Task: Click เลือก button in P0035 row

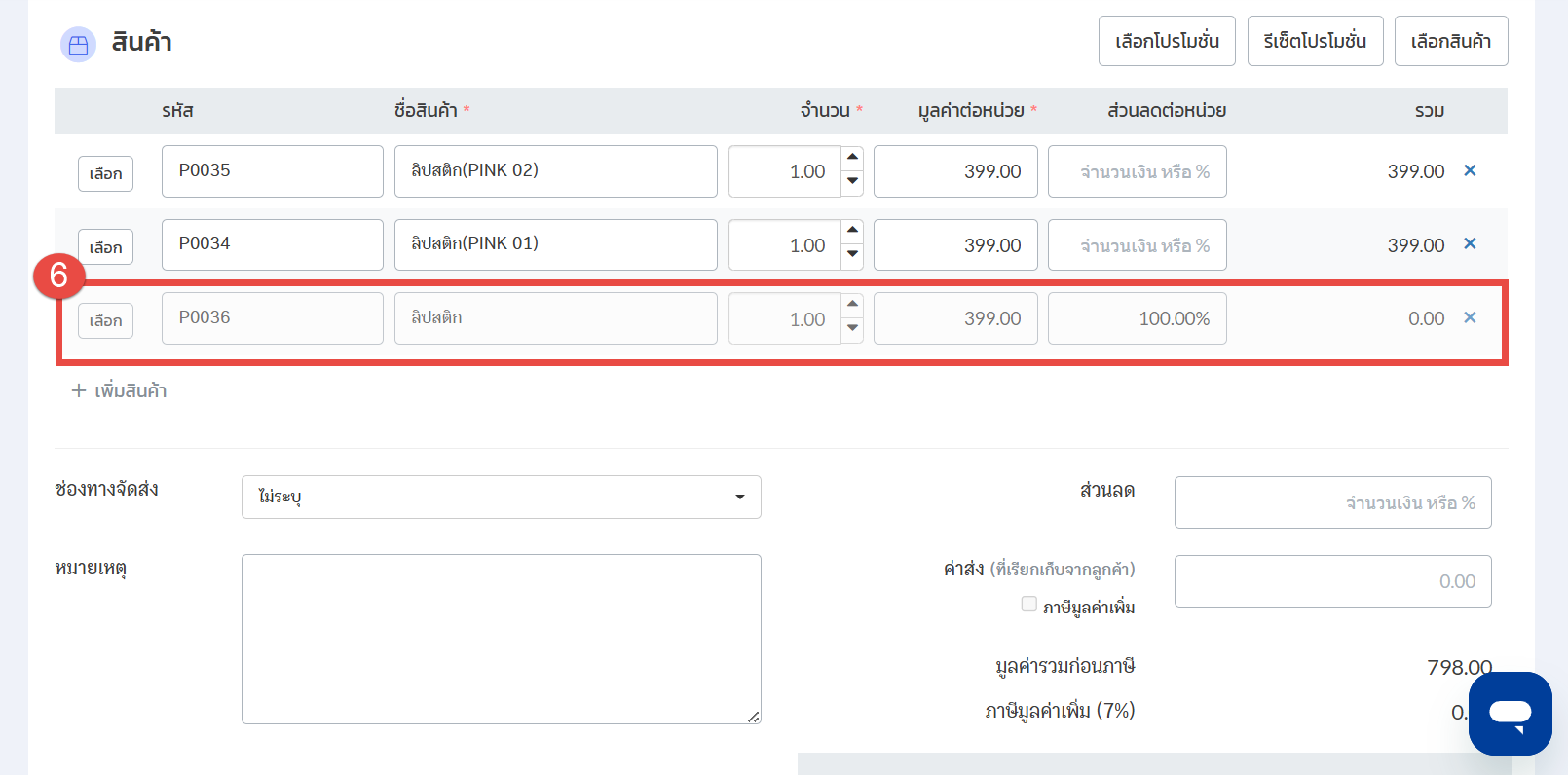Action: (x=105, y=173)
